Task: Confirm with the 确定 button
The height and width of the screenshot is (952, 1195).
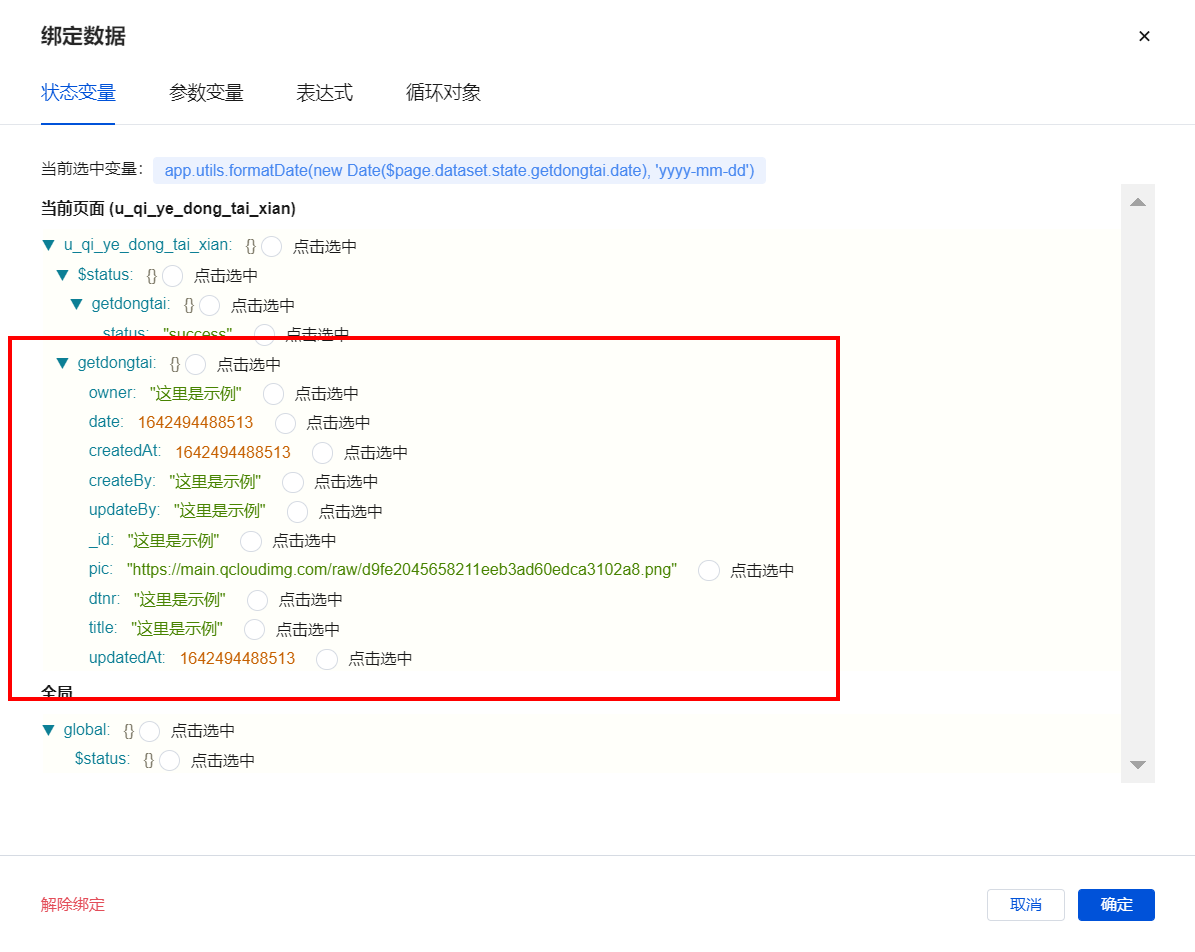Action: click(x=1116, y=905)
